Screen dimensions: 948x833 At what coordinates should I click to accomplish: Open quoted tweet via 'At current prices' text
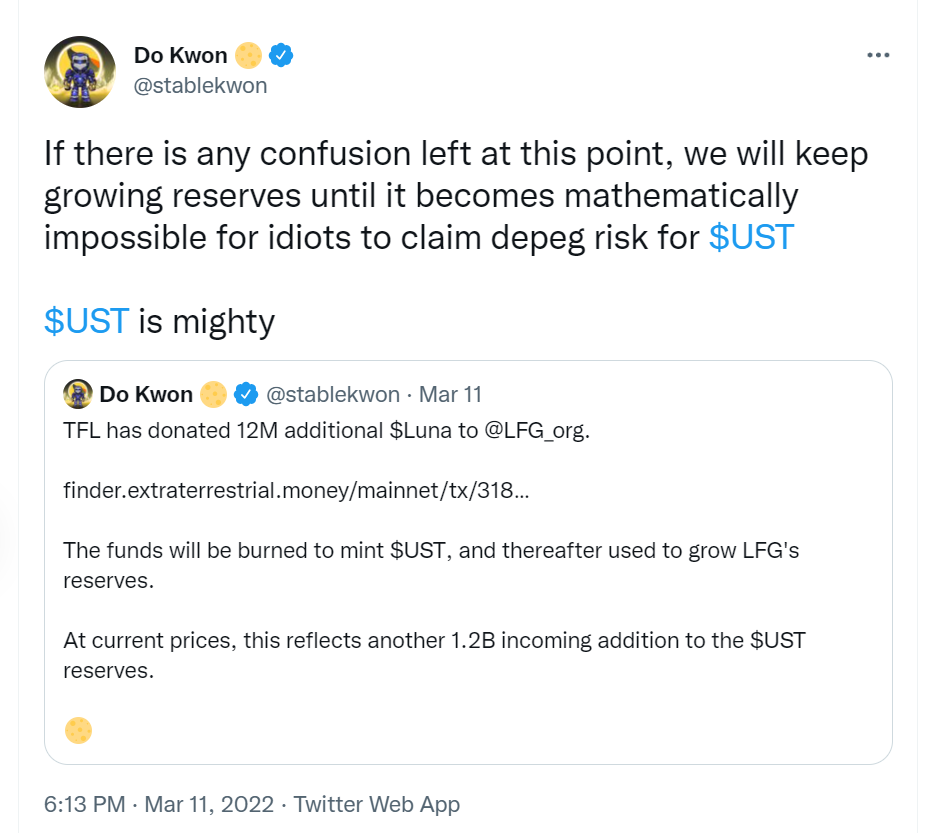(434, 655)
